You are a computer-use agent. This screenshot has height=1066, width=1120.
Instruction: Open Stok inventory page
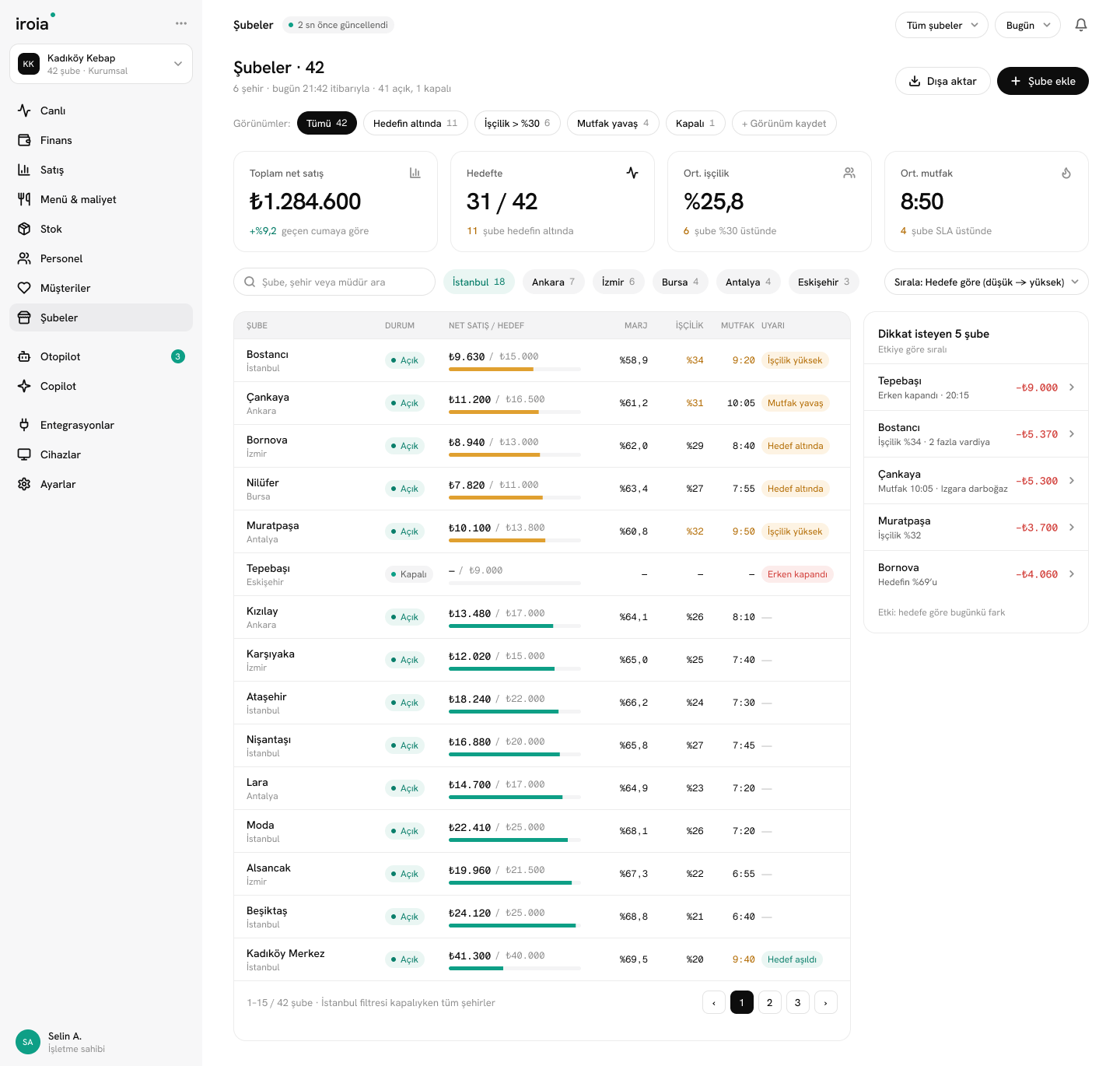tap(101, 229)
